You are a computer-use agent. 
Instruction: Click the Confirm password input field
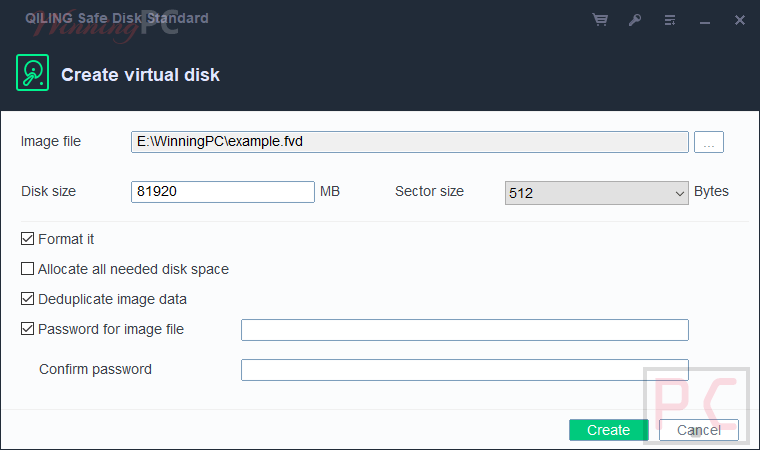[x=465, y=370]
